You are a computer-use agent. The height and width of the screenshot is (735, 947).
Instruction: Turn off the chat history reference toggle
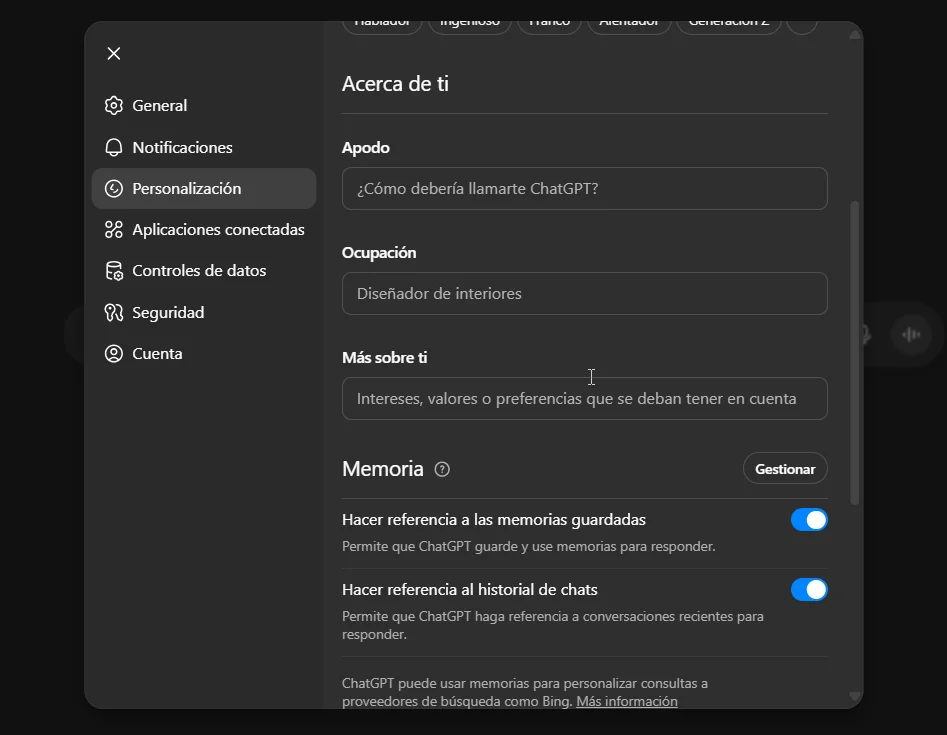coord(809,589)
